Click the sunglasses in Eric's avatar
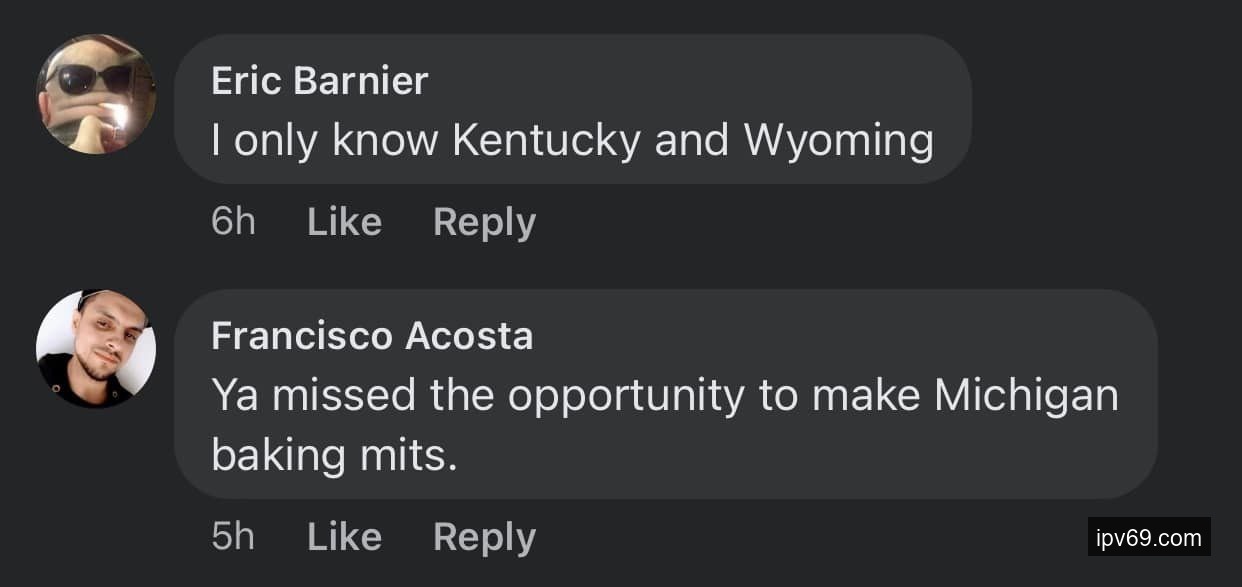The image size is (1242, 587). coord(90,79)
